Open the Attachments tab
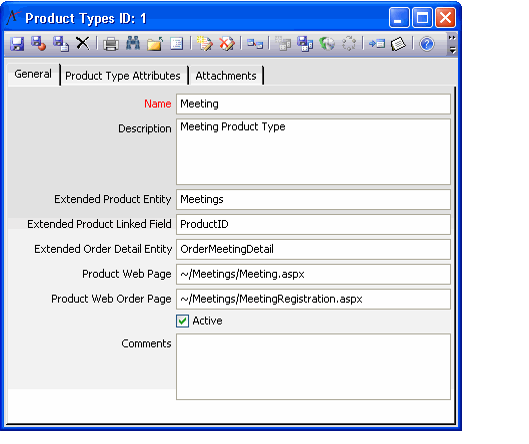Screen dimensions: 529x444 pos(226,76)
